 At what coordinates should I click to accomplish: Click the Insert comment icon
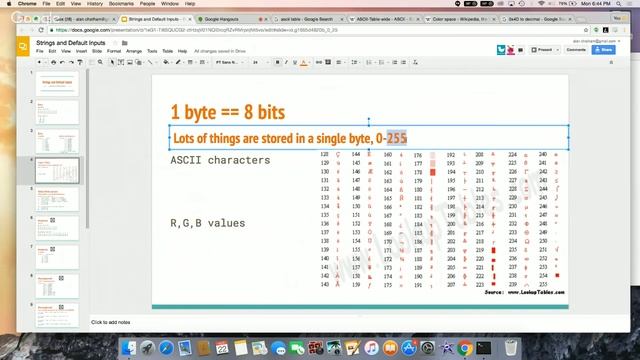tap(328, 62)
